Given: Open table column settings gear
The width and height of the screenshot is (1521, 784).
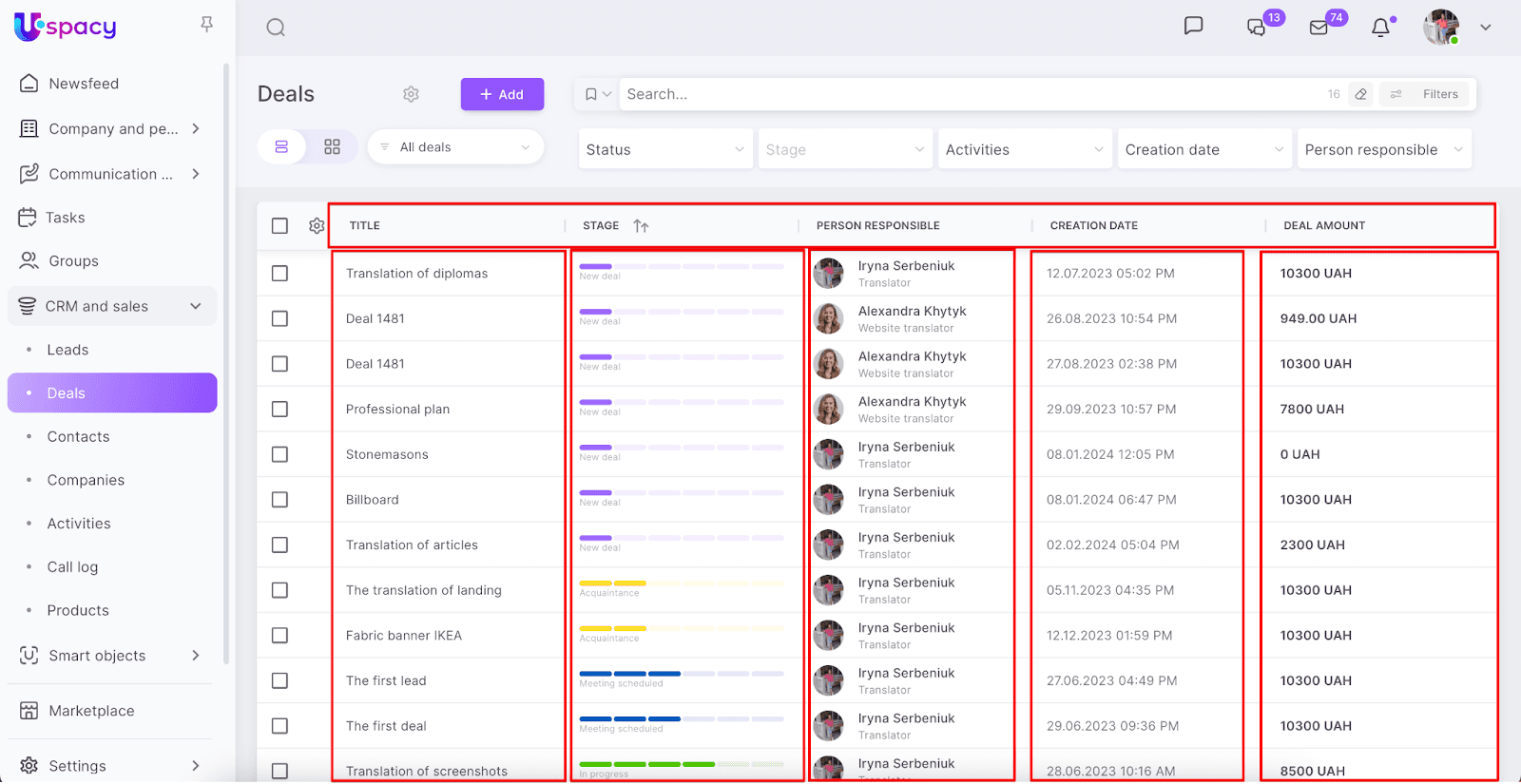Looking at the screenshot, I should click(x=317, y=226).
